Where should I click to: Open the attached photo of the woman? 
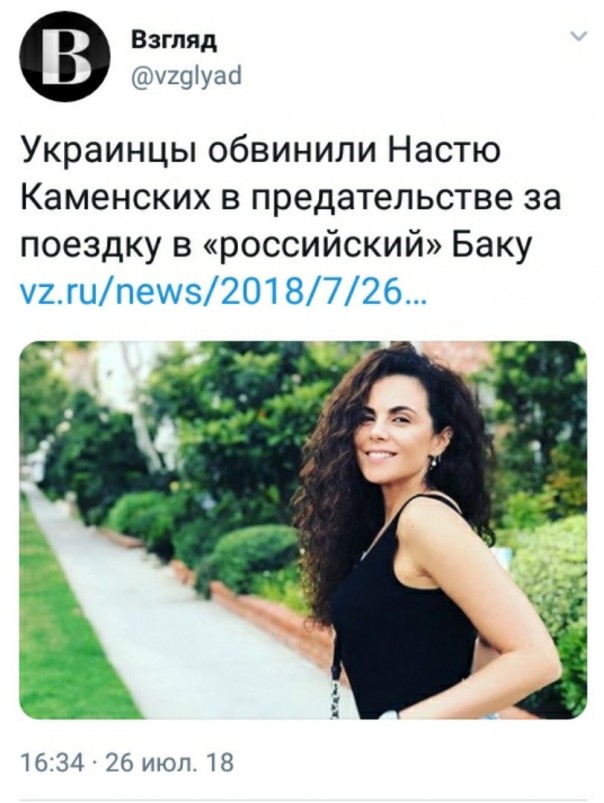(303, 530)
